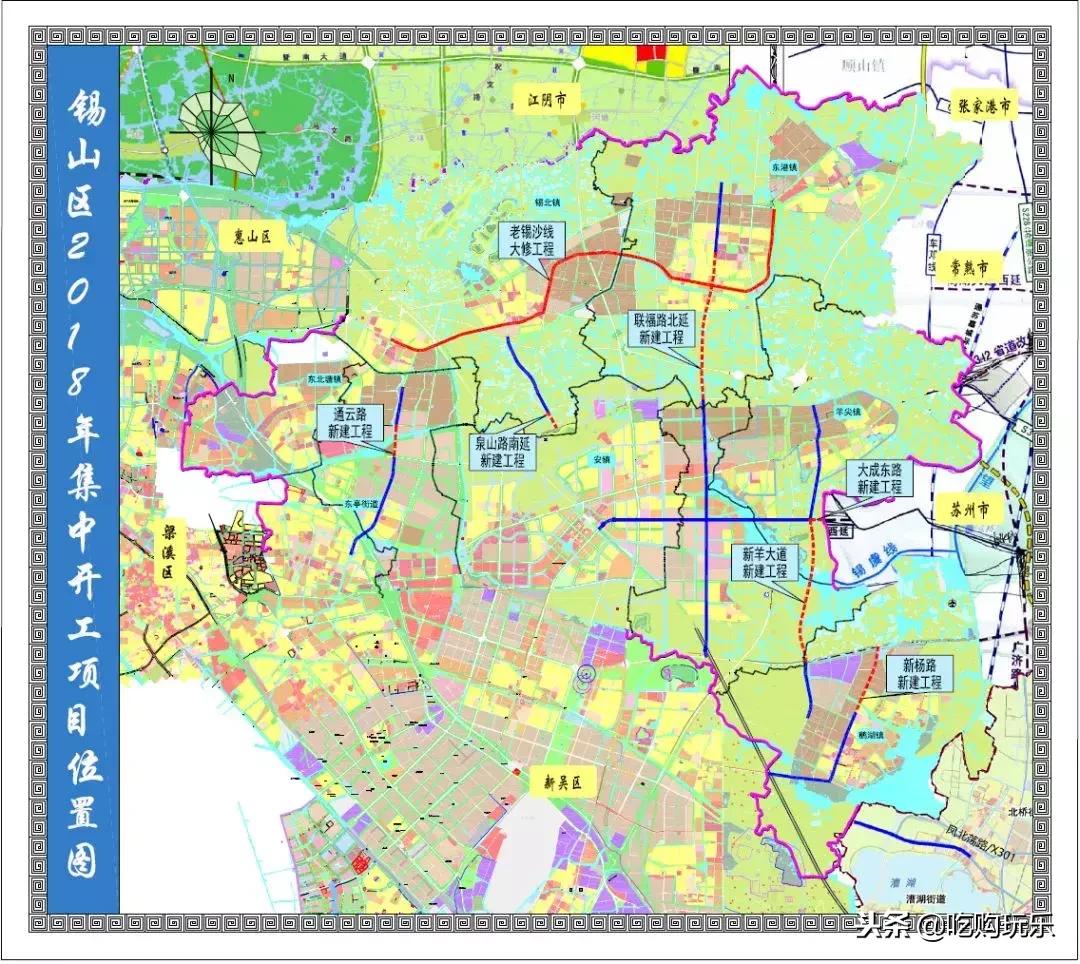
Task: Click the 东亭街道 label
Action: tap(362, 503)
